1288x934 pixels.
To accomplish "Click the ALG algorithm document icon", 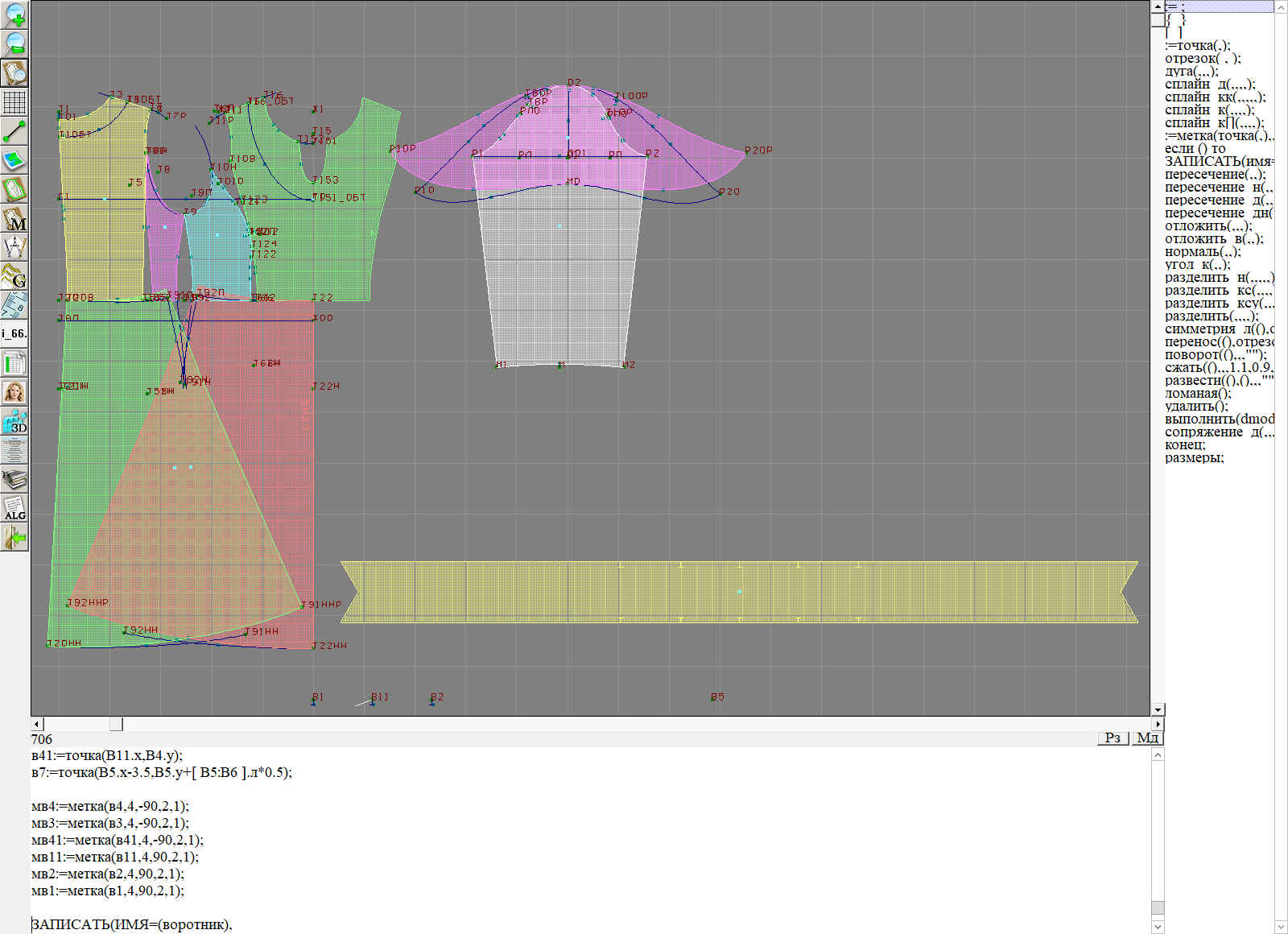I will click(14, 508).
